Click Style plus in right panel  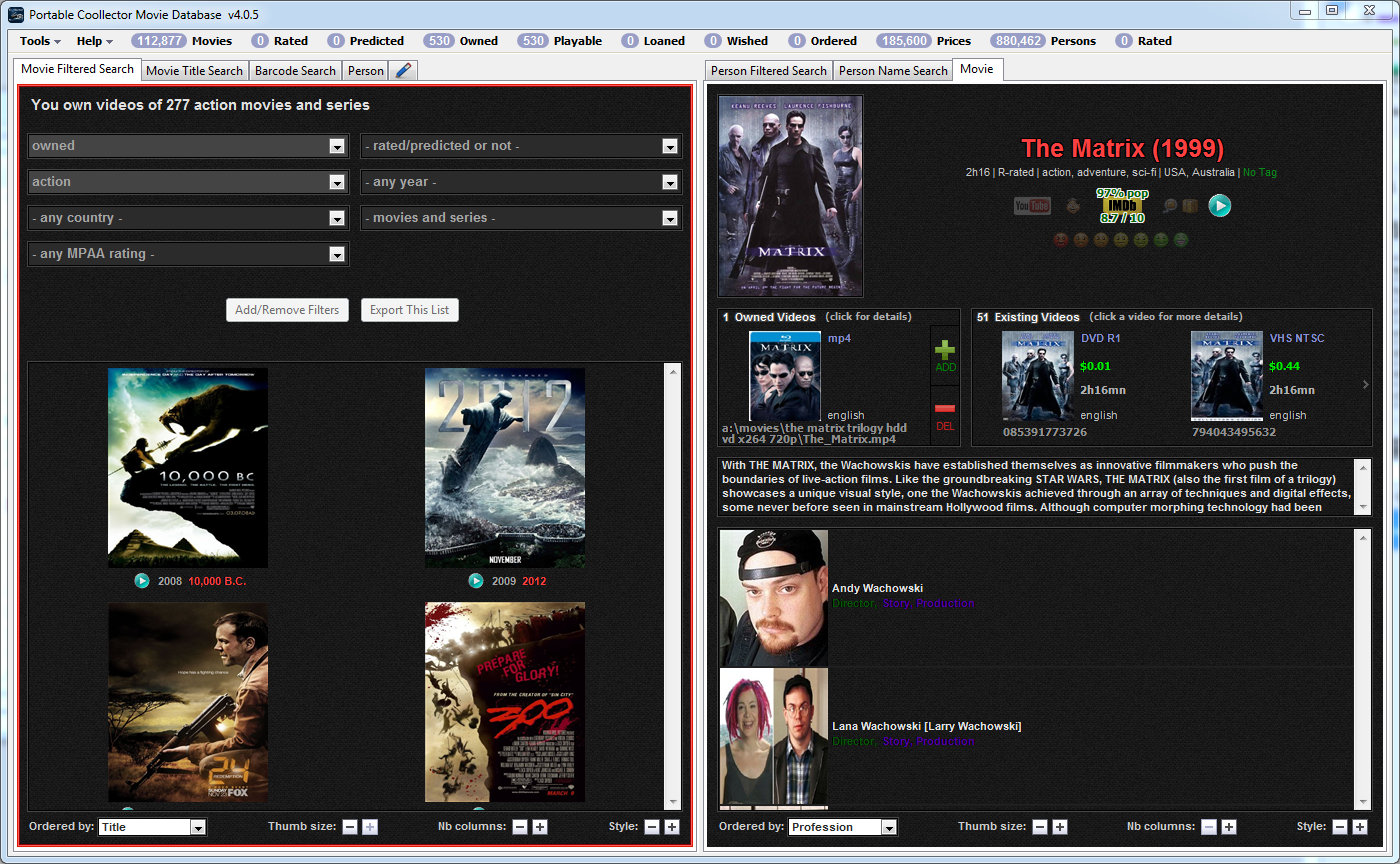pyautogui.click(x=1361, y=827)
